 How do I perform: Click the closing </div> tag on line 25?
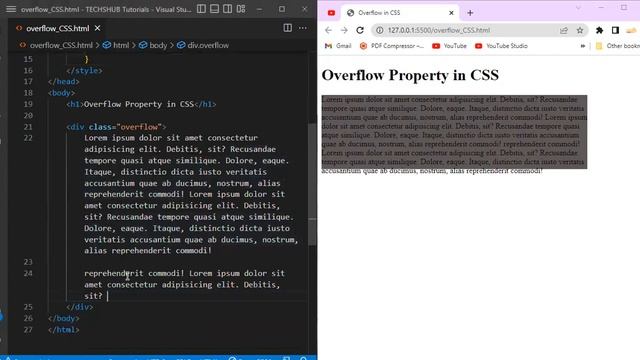80,307
